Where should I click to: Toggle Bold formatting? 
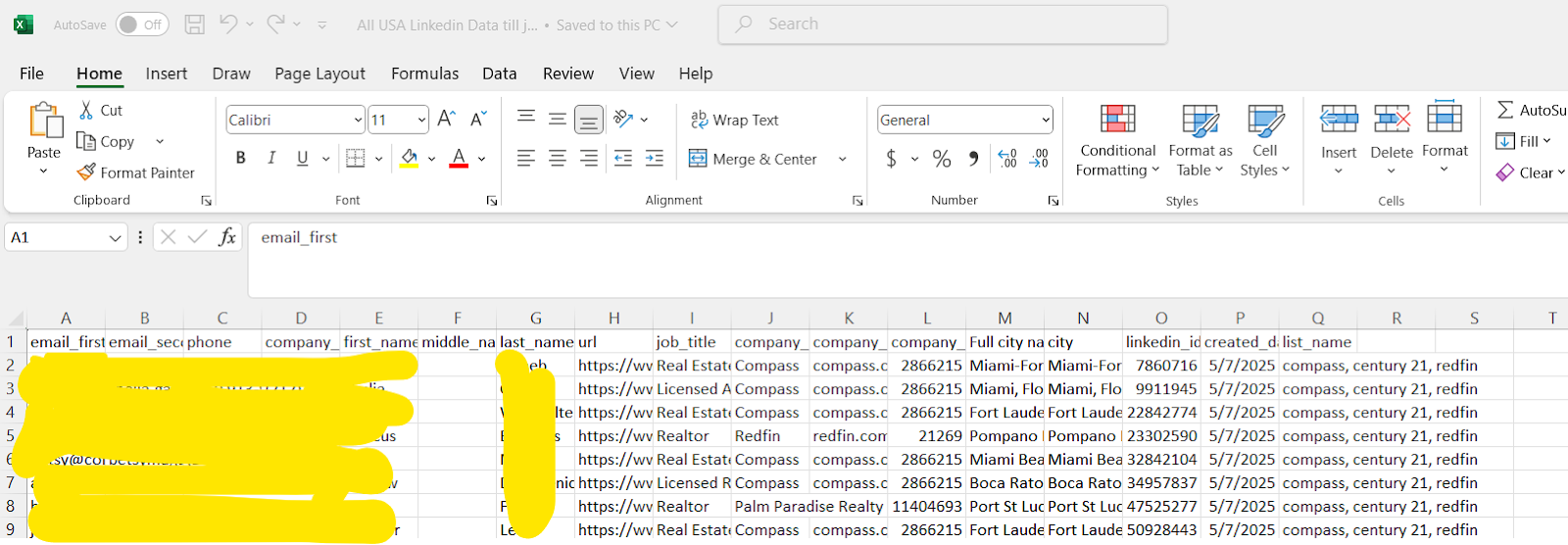click(x=240, y=158)
